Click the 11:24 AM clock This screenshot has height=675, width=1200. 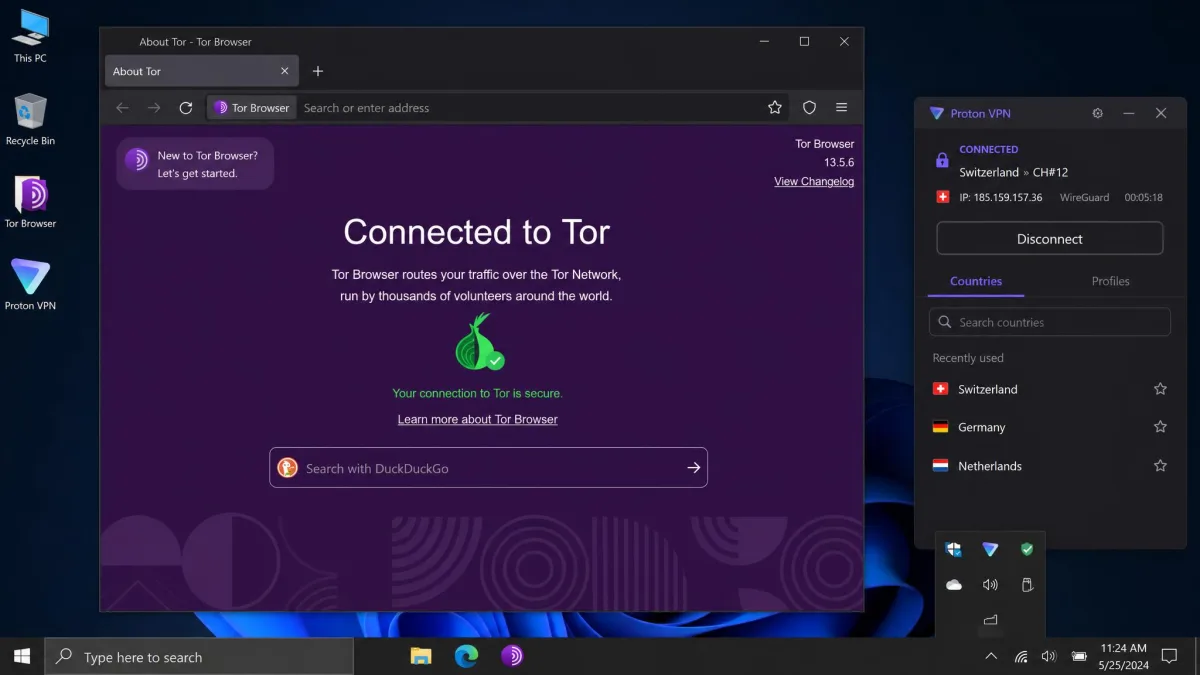point(1123,649)
